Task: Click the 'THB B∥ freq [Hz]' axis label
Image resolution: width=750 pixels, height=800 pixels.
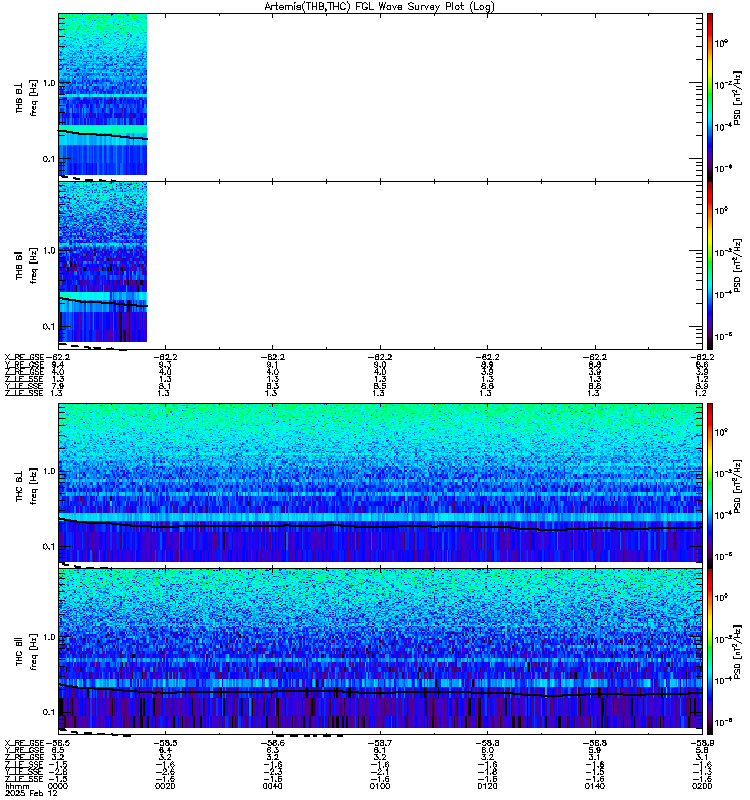Action: point(26,265)
